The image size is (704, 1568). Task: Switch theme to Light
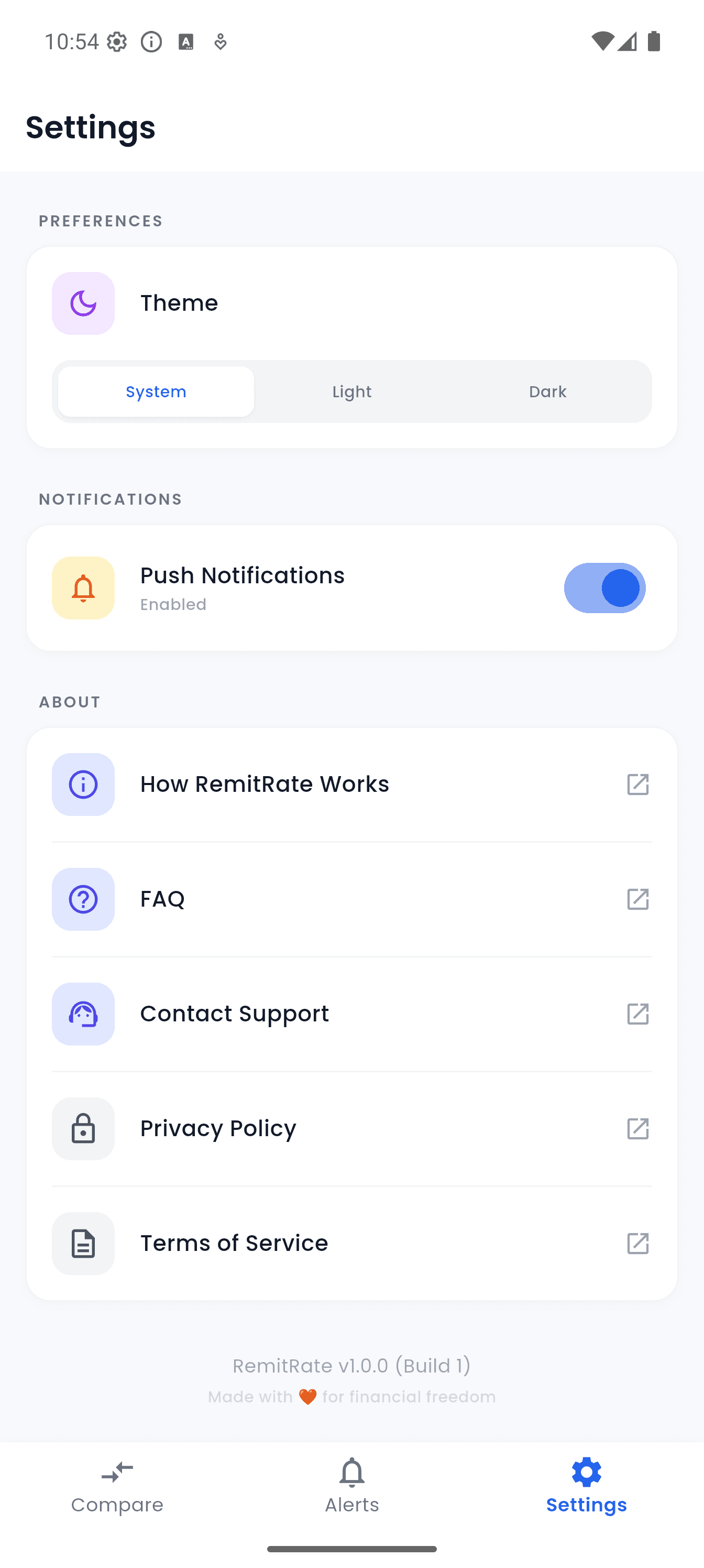[x=351, y=391]
